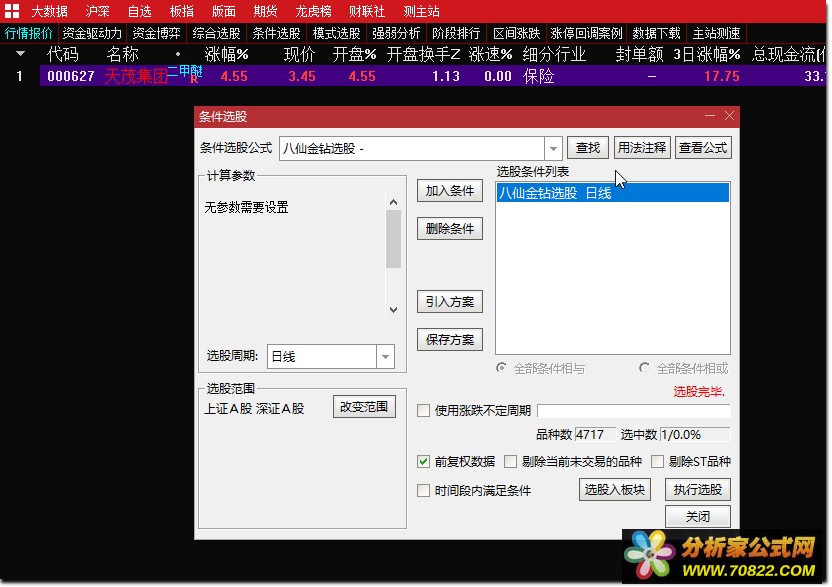This screenshot has width=832, height=587.
Task: Open the 版面 menu
Action: pos(223,11)
